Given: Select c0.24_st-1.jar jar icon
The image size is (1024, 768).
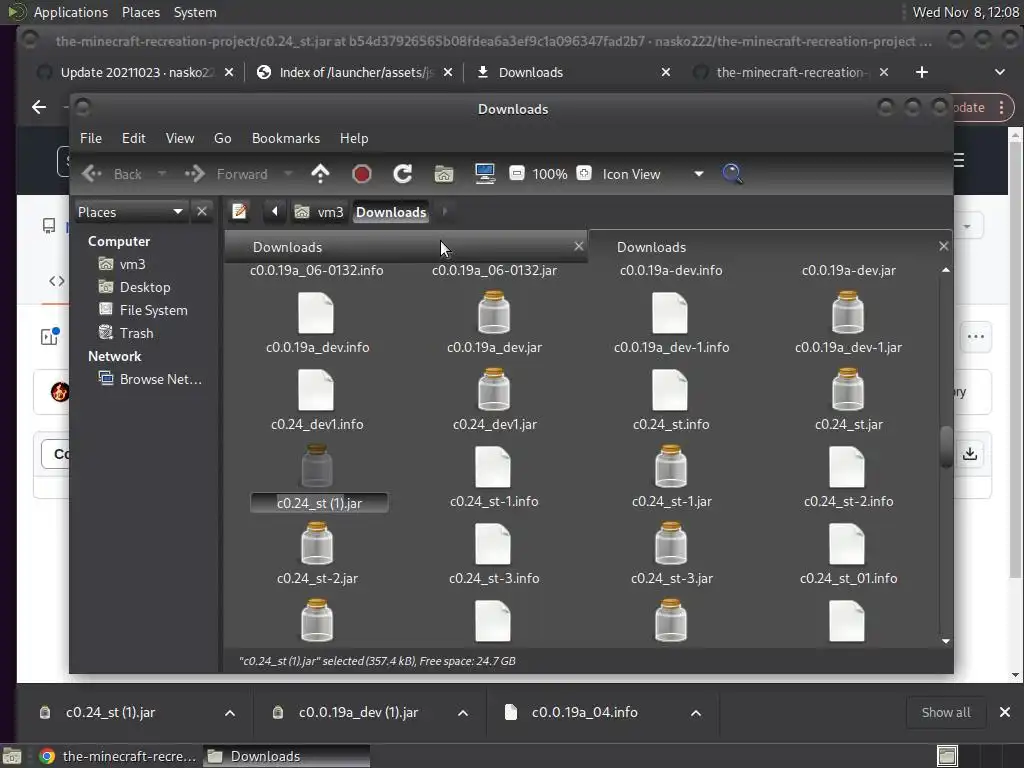Looking at the screenshot, I should point(671,466).
